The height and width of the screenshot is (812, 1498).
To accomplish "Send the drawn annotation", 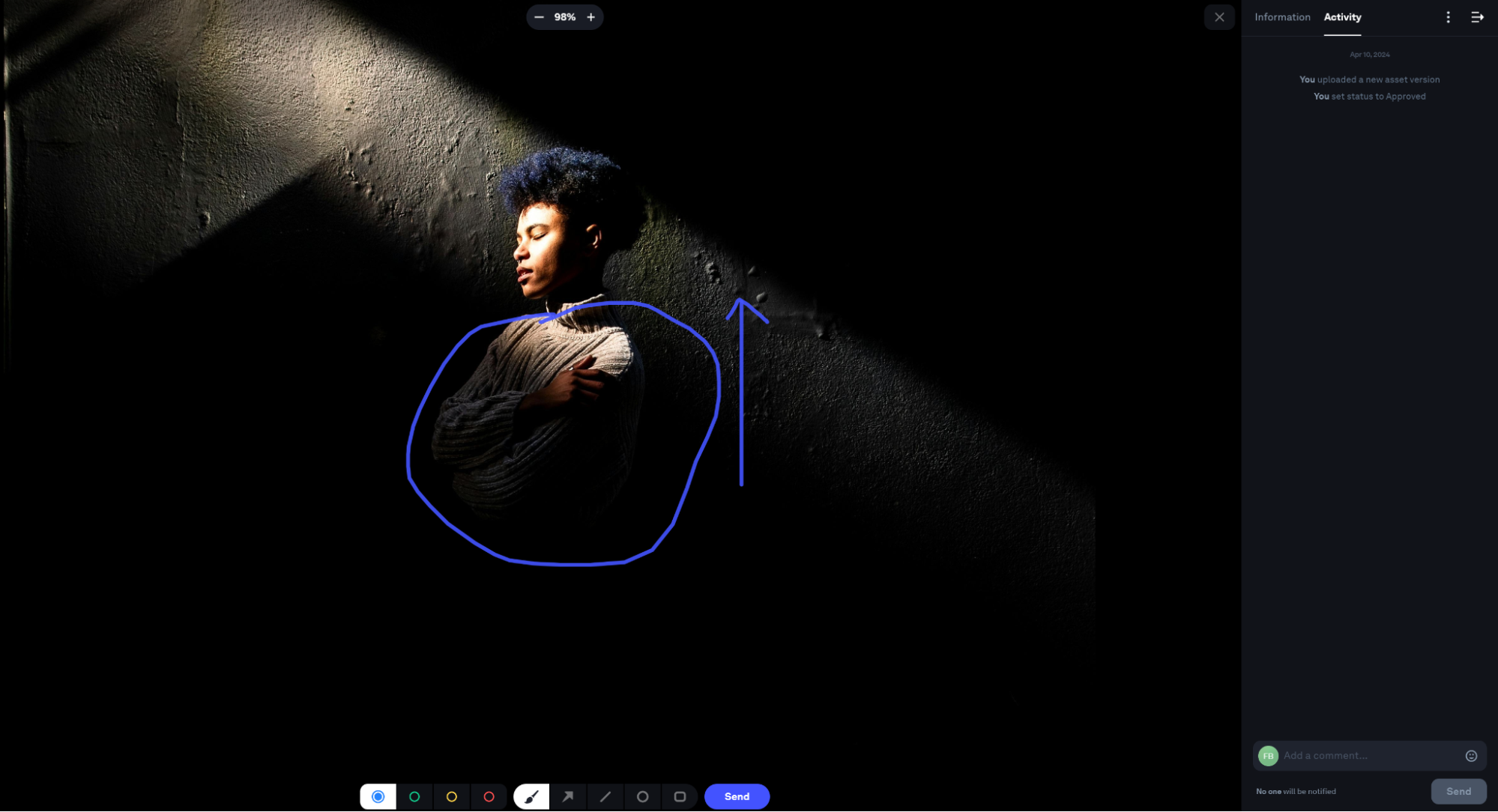I will 737,796.
